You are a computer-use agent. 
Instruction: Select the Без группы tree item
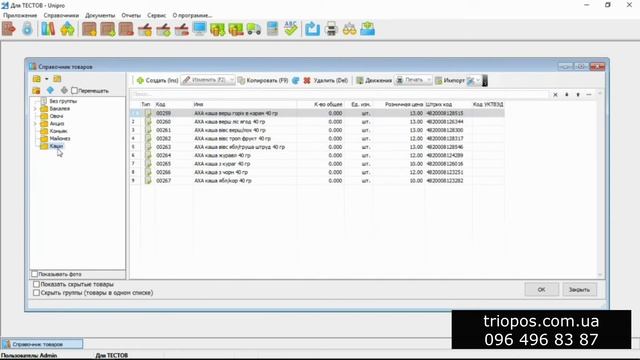63,101
